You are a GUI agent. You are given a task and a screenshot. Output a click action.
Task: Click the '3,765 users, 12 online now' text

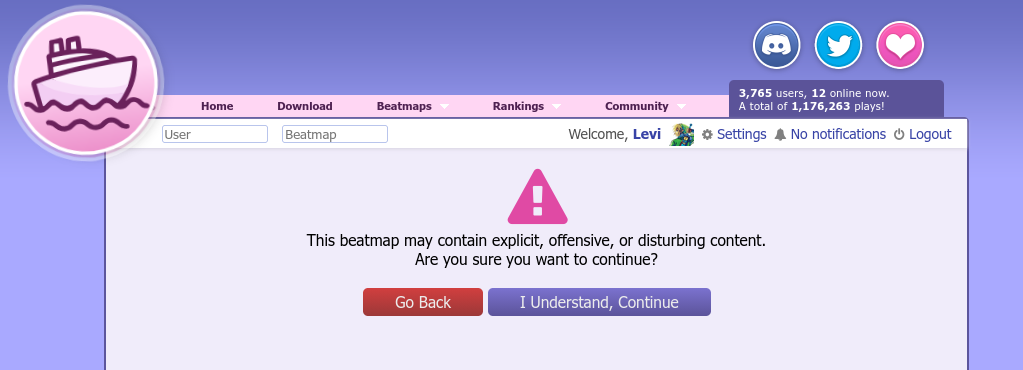(x=814, y=93)
